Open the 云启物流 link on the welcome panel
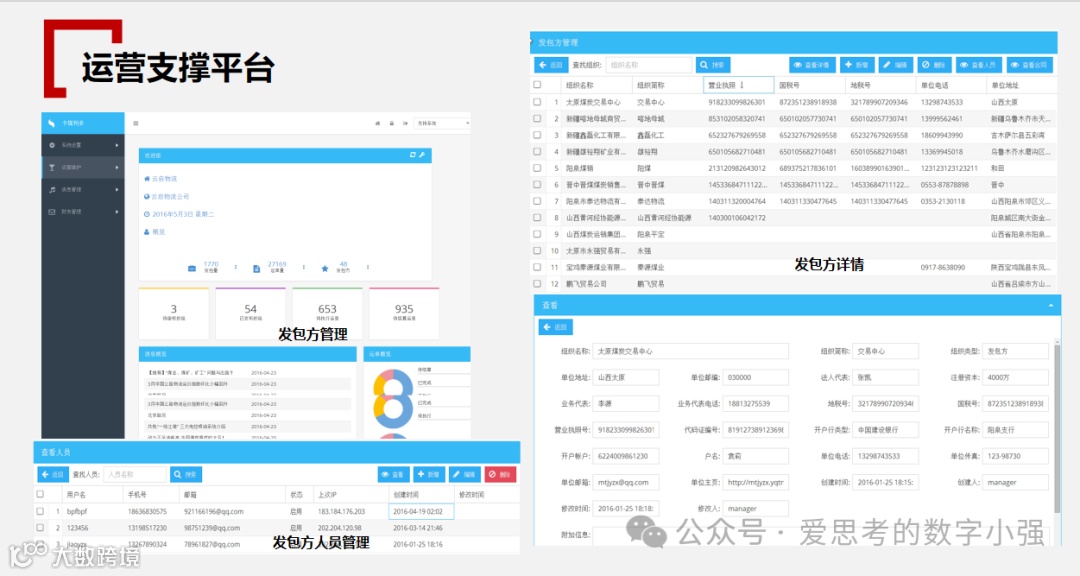1080x576 pixels. tap(162, 179)
